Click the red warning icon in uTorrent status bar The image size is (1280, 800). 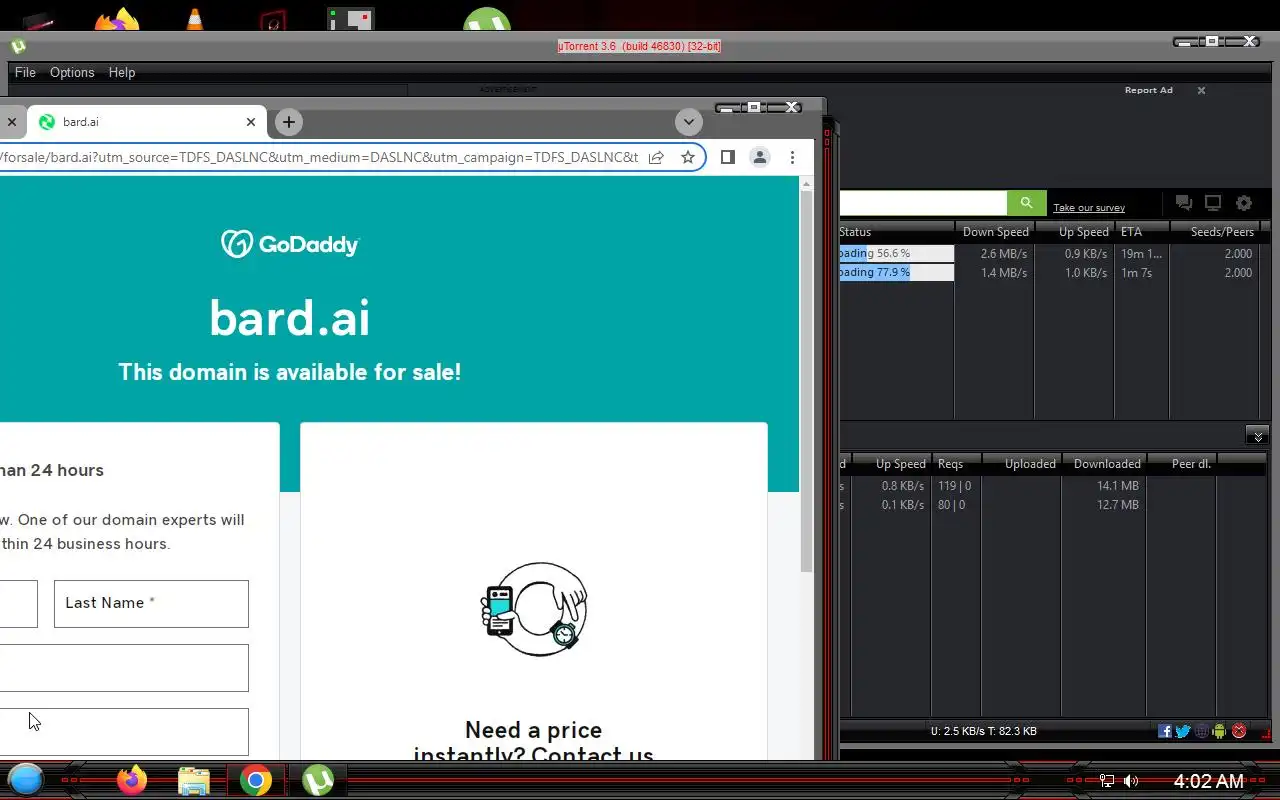pos(1239,731)
